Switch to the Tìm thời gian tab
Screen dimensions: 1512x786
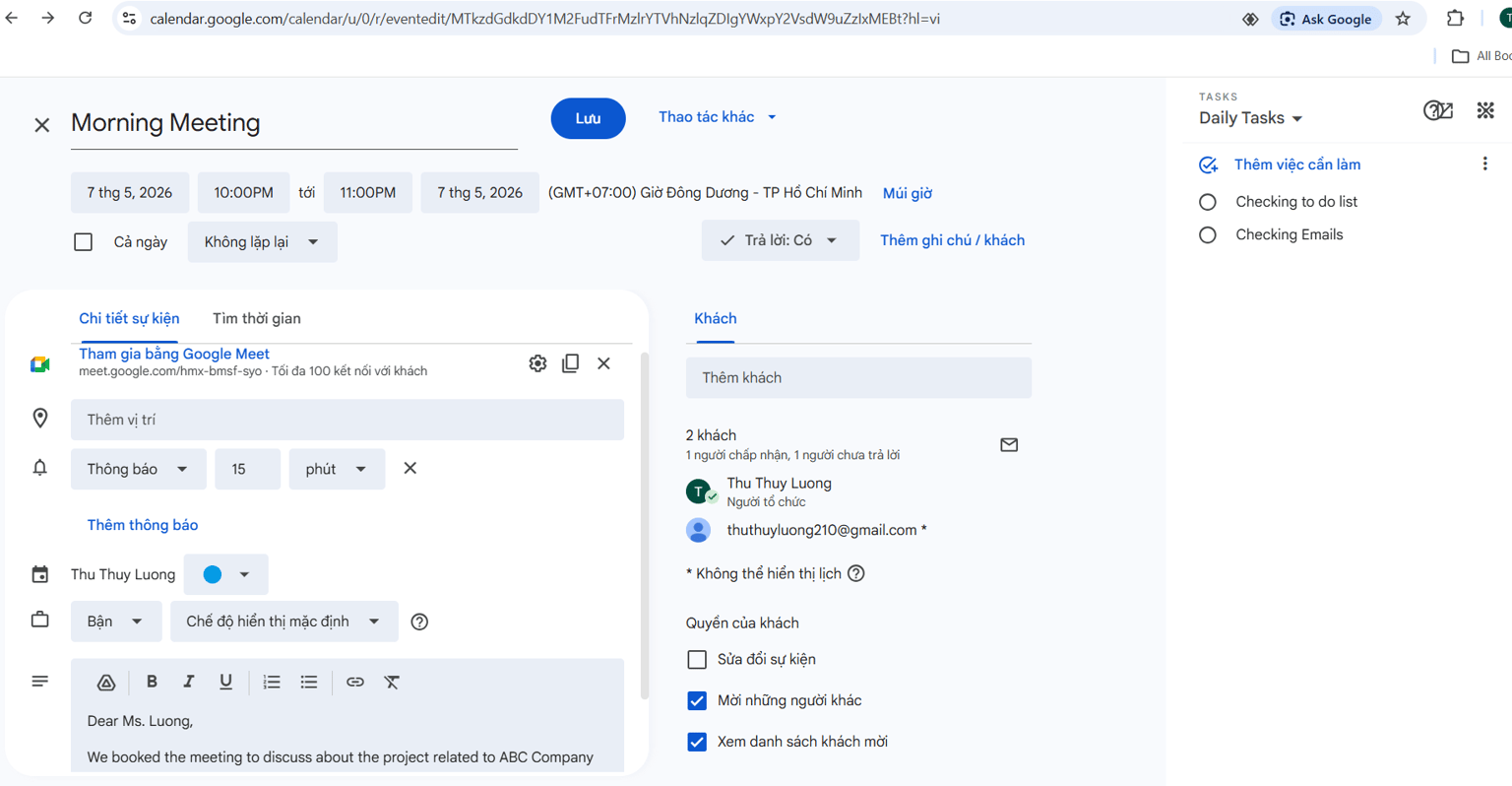(x=257, y=318)
